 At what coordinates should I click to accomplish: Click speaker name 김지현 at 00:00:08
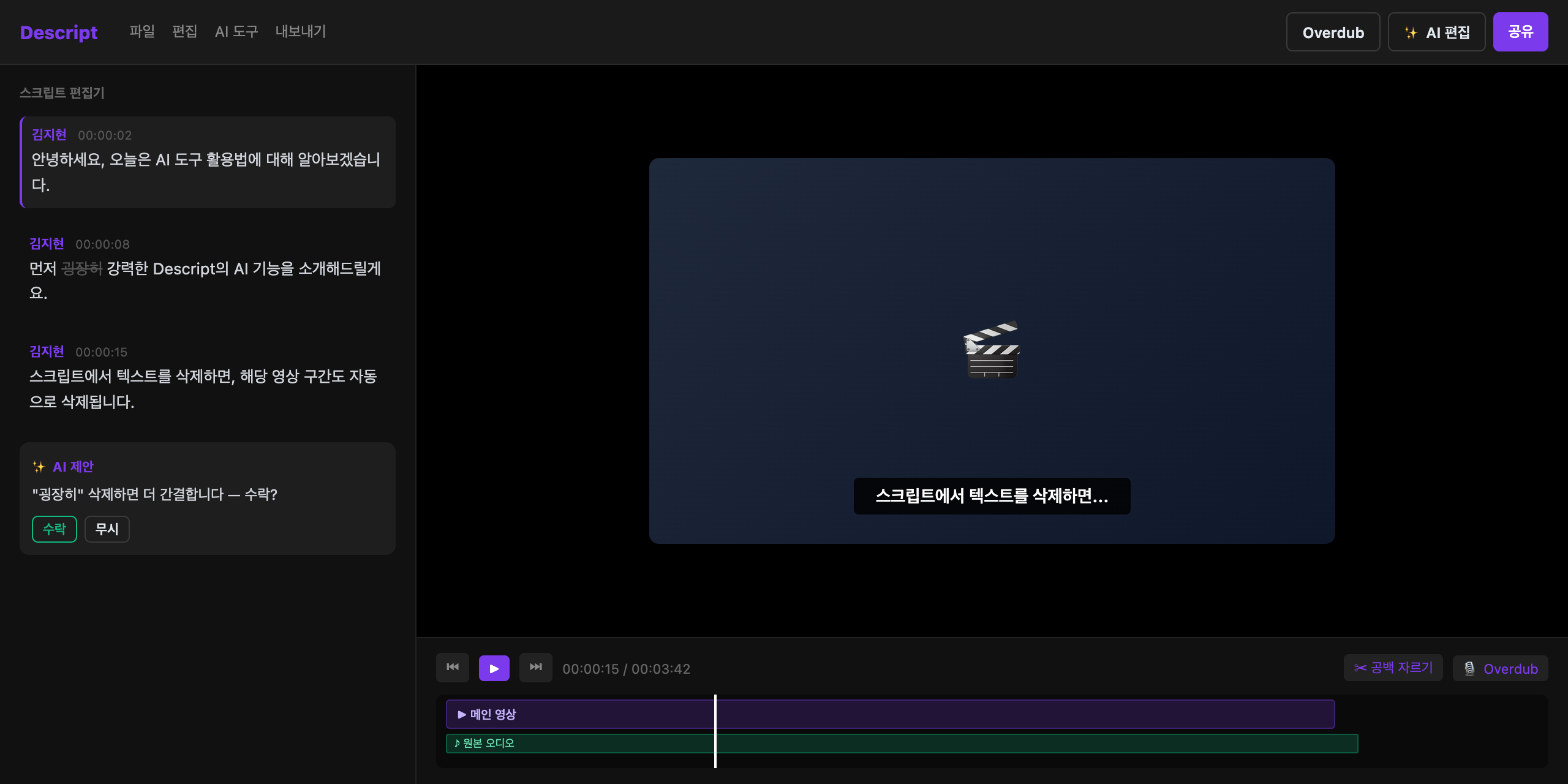pyautogui.click(x=47, y=244)
